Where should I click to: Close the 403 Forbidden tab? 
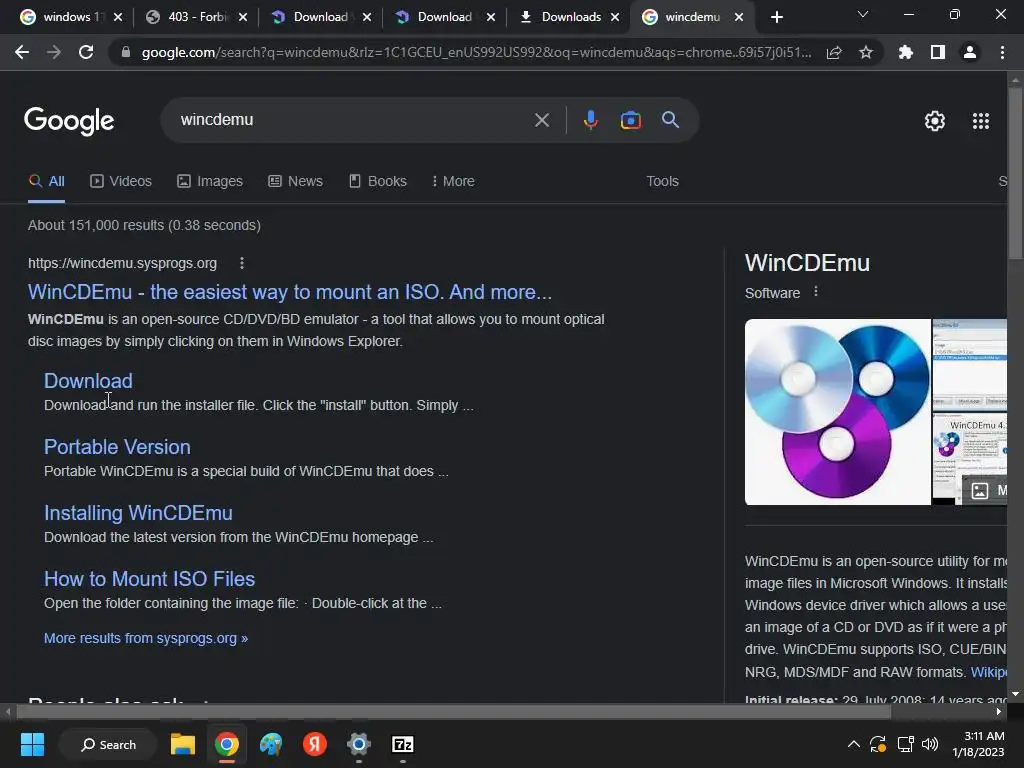point(242,17)
